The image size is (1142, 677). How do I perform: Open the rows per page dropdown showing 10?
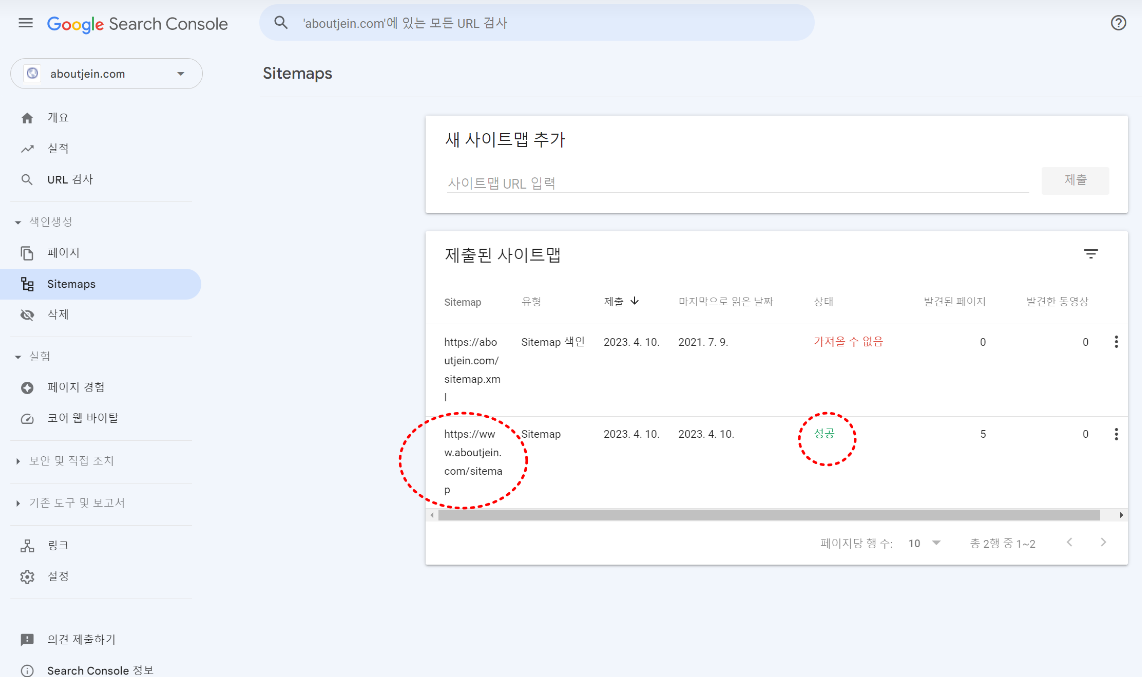[924, 543]
